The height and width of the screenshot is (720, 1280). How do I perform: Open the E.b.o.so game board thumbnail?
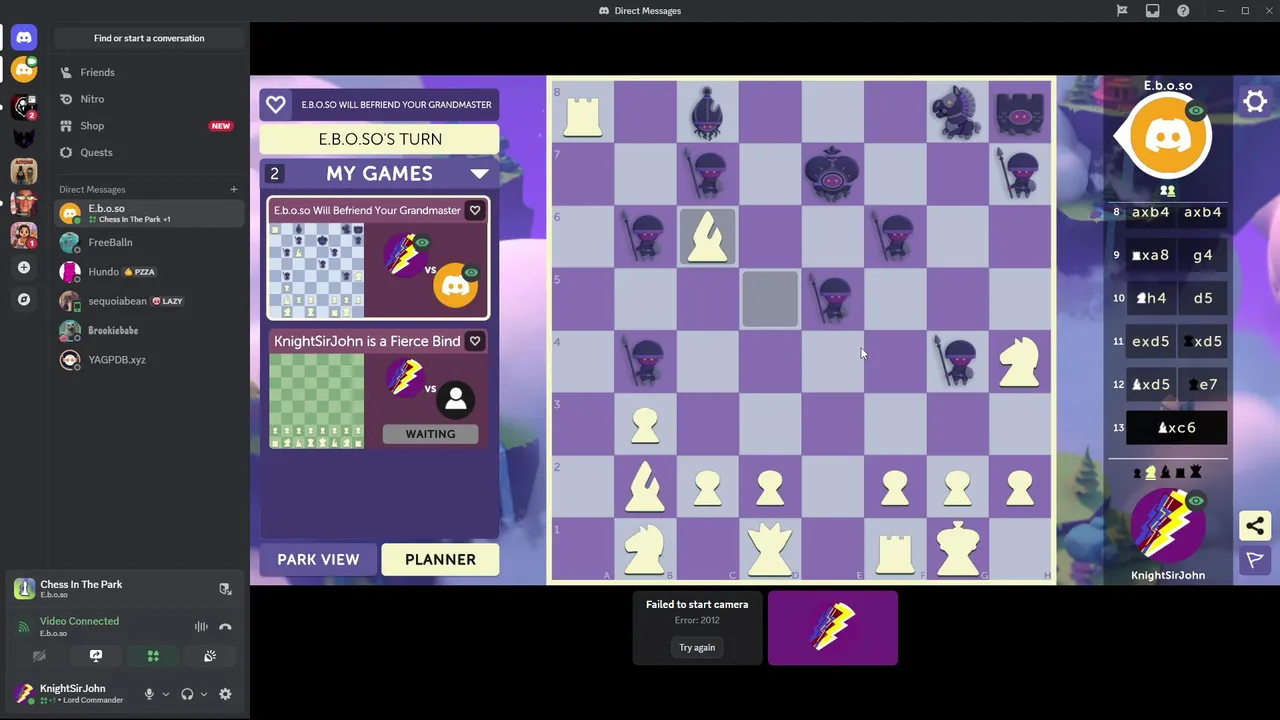[316, 270]
